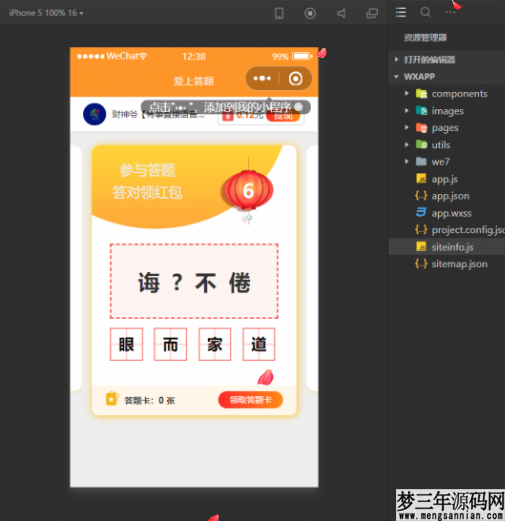Click the components folder icon
The width and height of the screenshot is (505, 521).
coord(421,94)
